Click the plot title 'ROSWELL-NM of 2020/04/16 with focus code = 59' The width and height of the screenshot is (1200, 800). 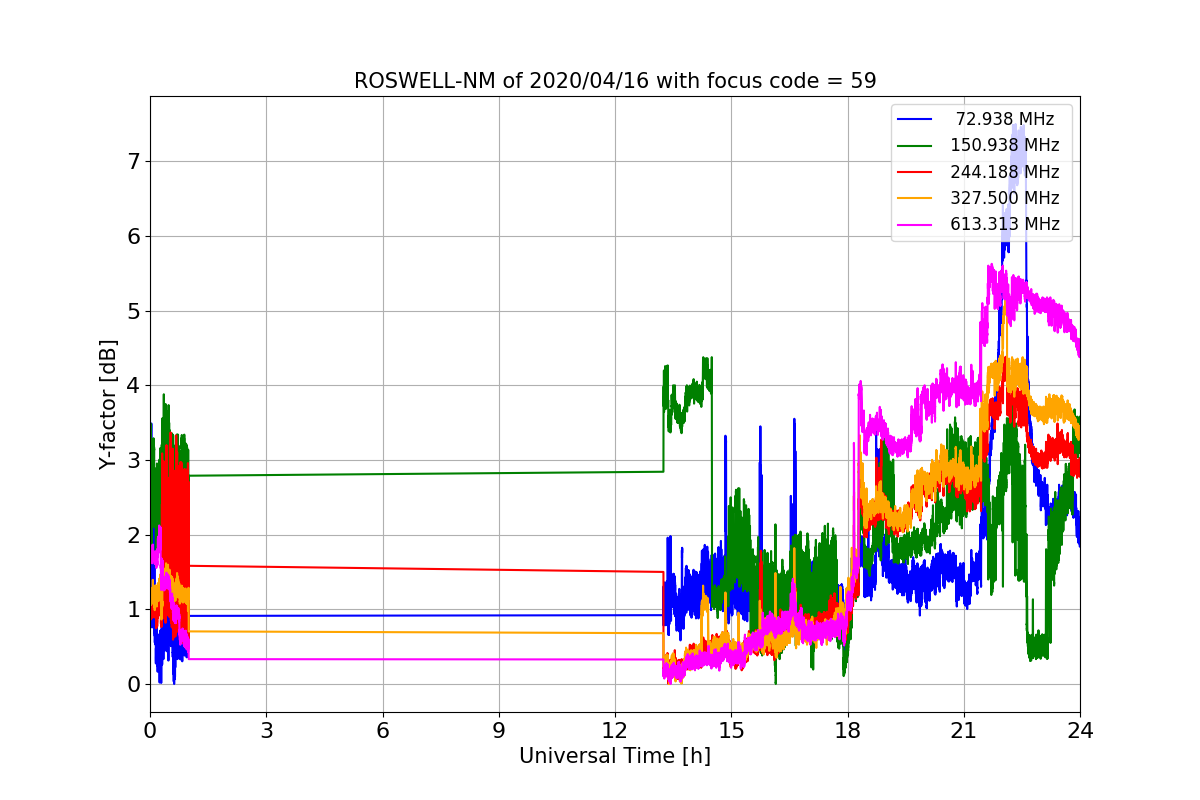coord(615,81)
